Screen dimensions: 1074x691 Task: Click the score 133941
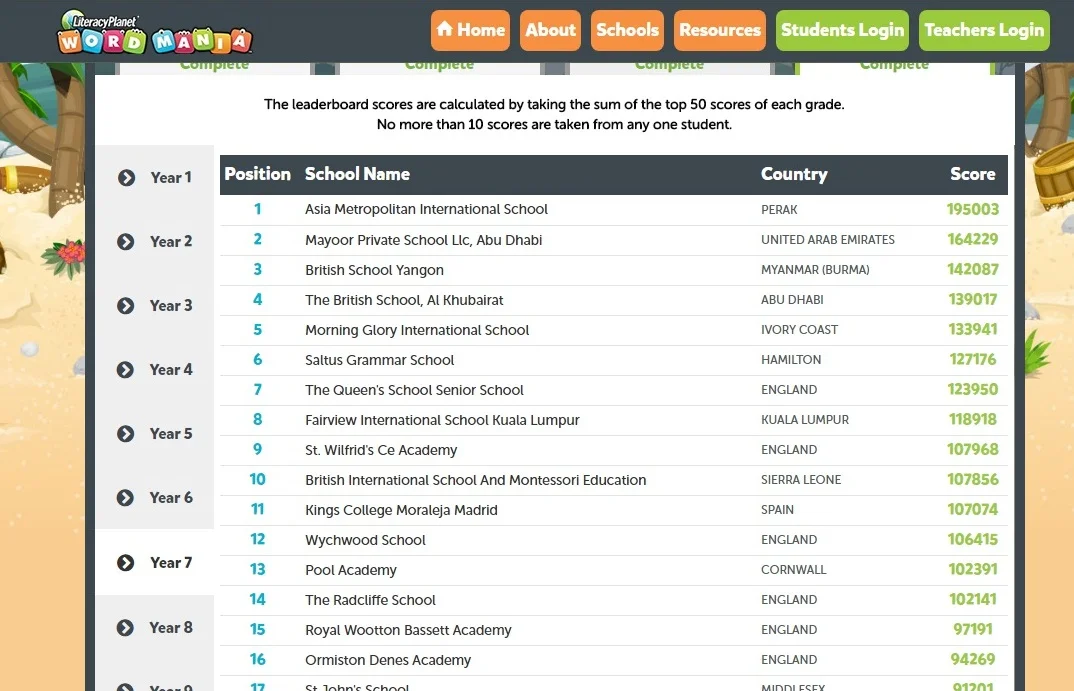973,329
